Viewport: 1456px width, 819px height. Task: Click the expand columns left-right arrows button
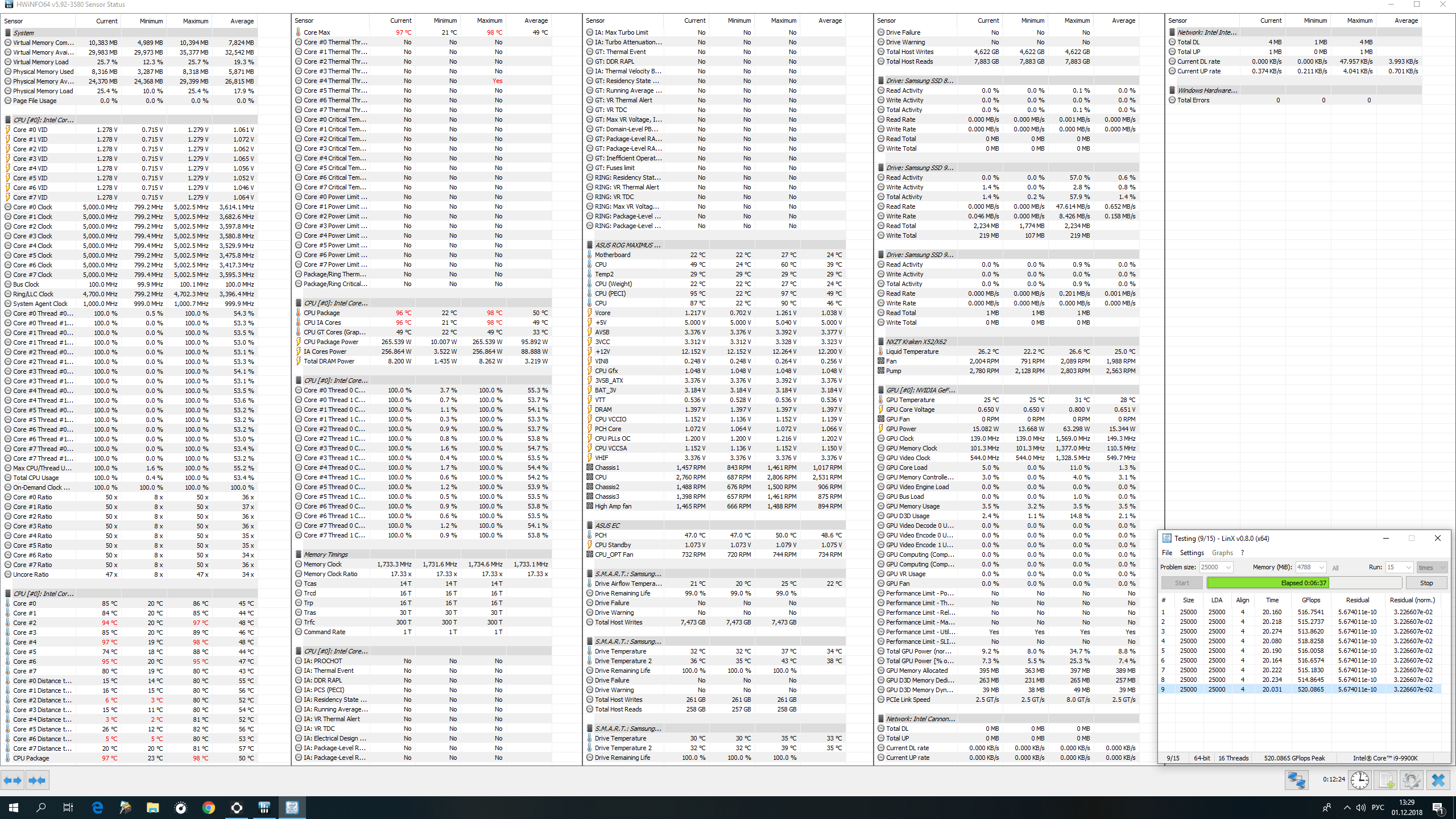coord(13,780)
